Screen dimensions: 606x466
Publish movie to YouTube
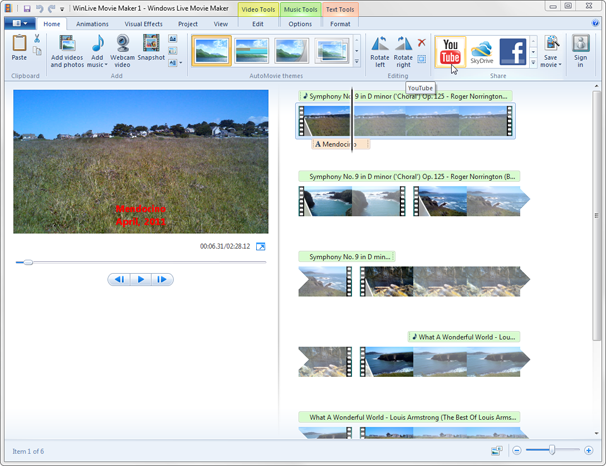click(450, 51)
